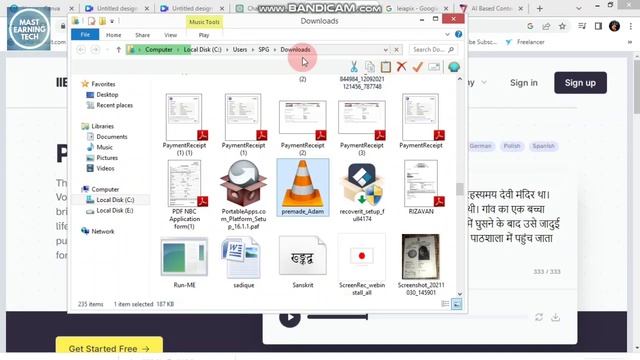
Task: Open the Freelancer bookmark in Chrome
Action: (525, 42)
